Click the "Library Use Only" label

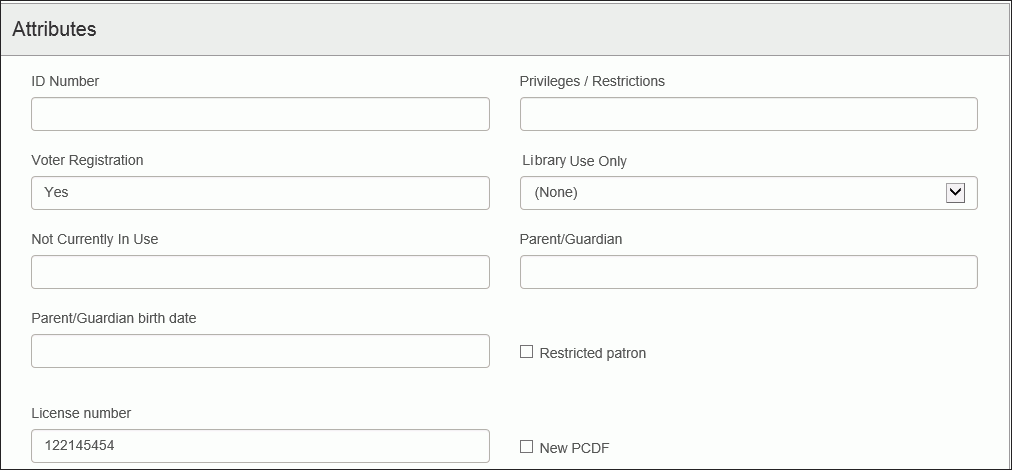click(x=574, y=161)
